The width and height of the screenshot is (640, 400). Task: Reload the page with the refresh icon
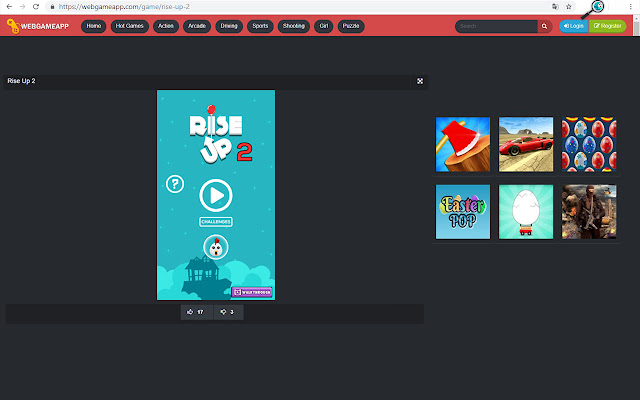36,7
